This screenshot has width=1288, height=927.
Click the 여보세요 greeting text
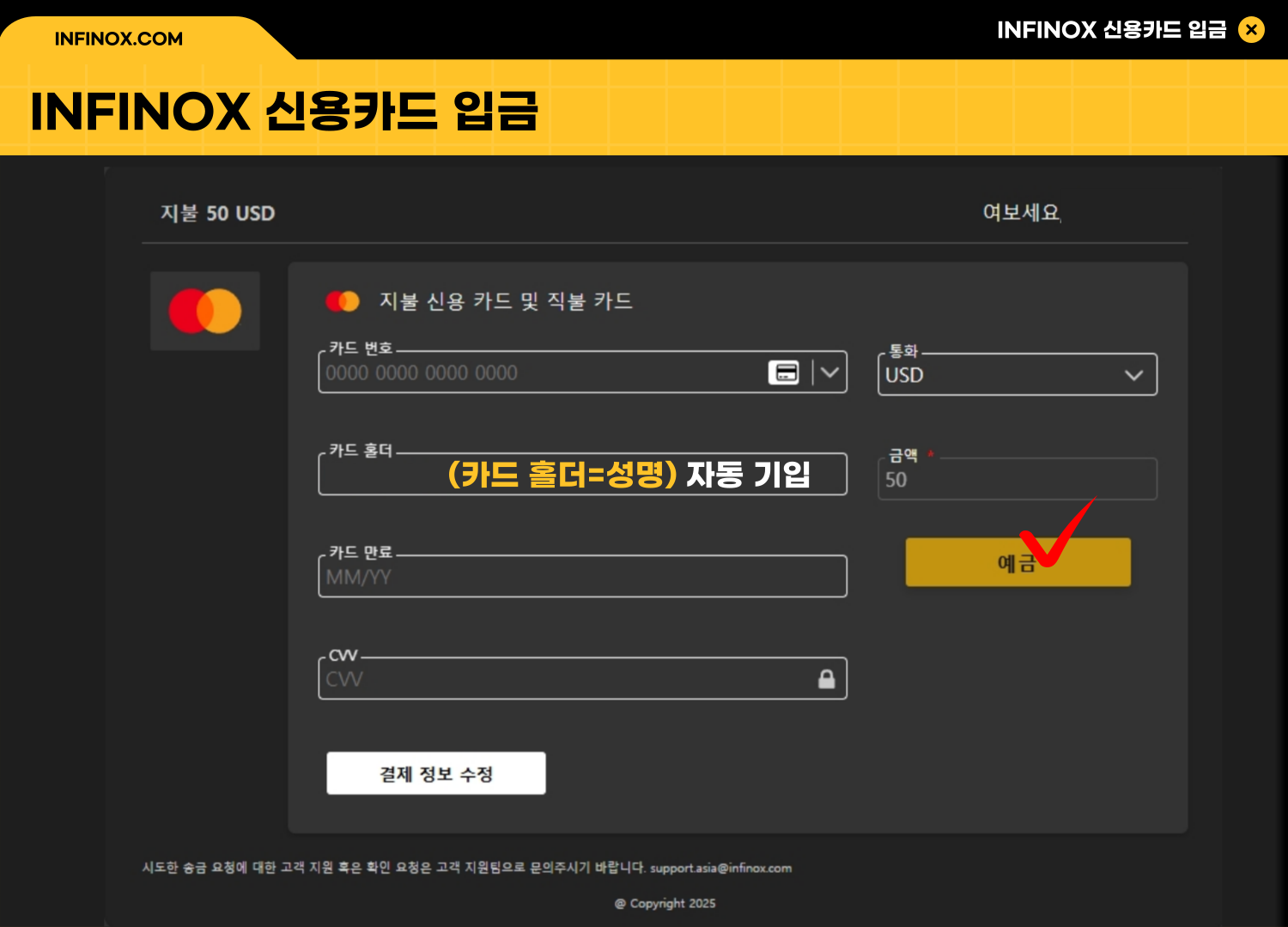pos(1022,212)
